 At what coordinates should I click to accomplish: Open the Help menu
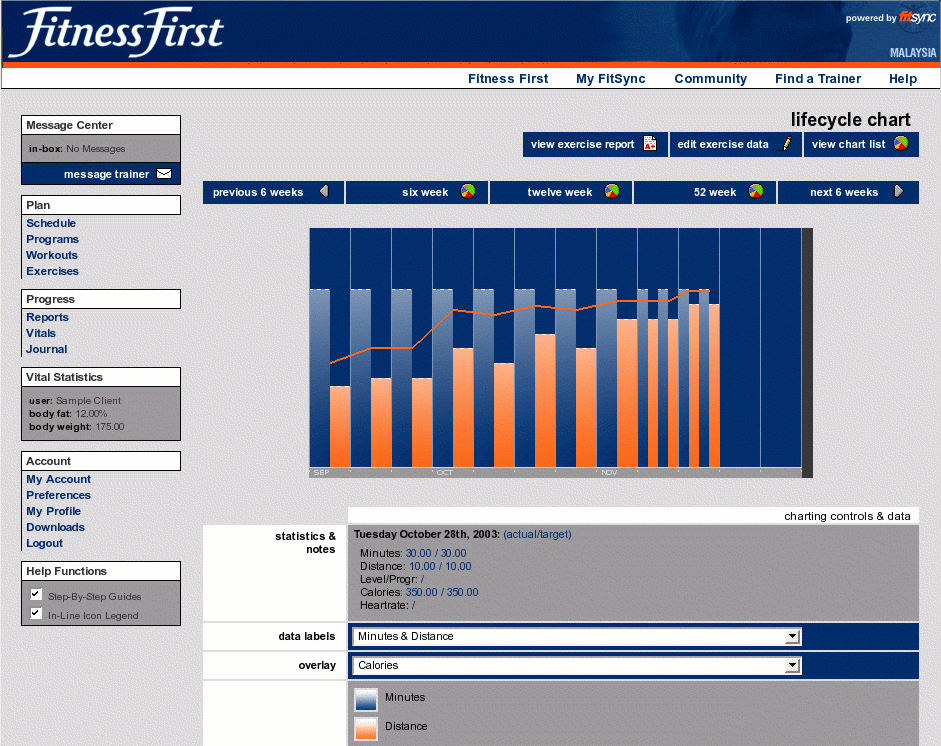tap(903, 79)
